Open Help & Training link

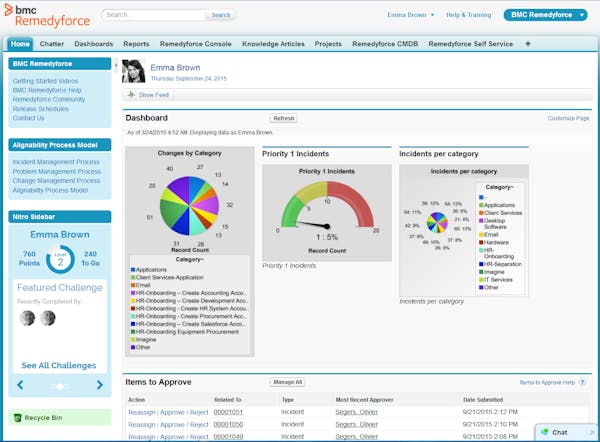pos(468,15)
